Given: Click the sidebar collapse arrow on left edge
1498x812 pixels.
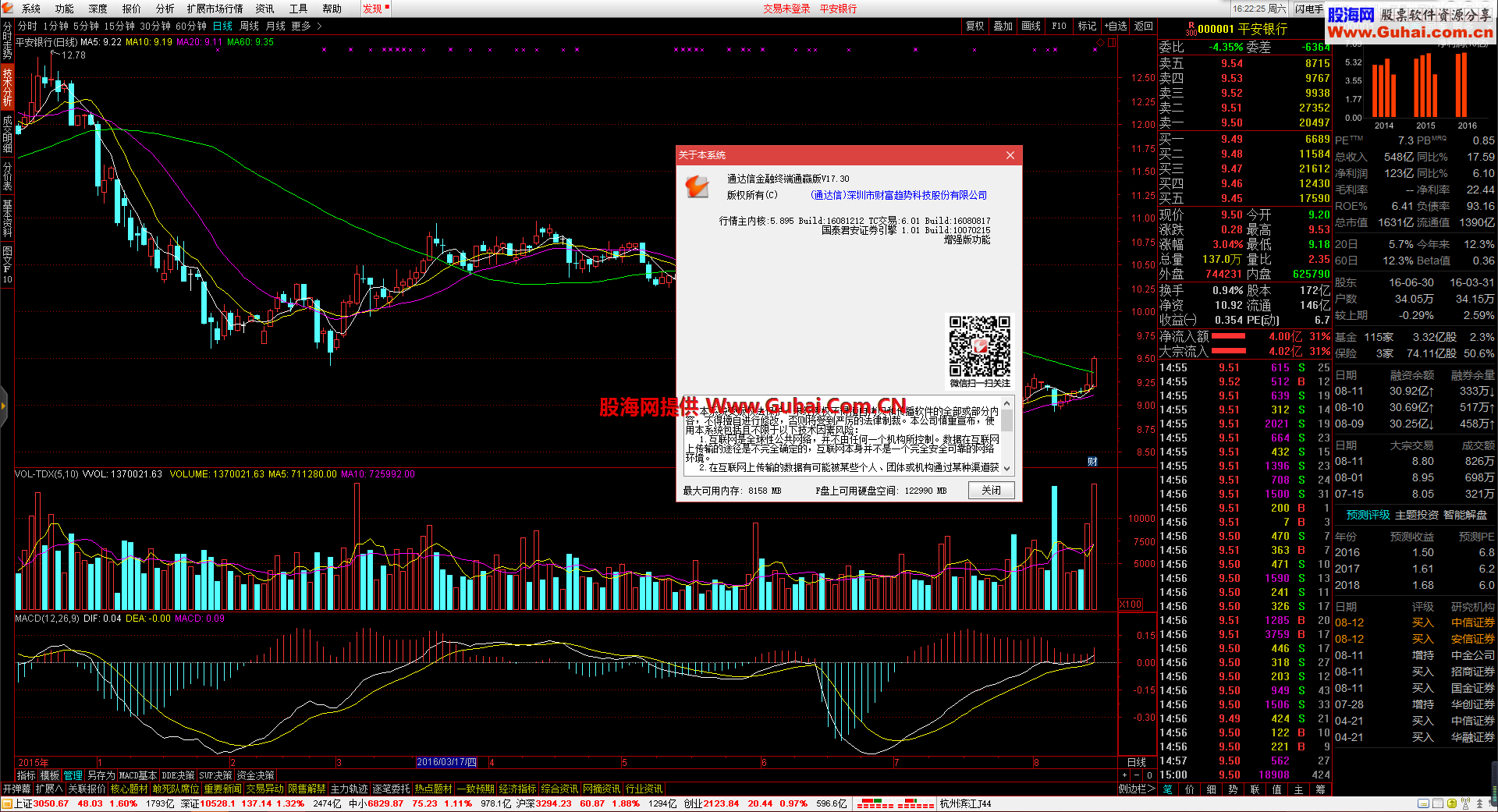Looking at the screenshot, I should tap(3, 406).
